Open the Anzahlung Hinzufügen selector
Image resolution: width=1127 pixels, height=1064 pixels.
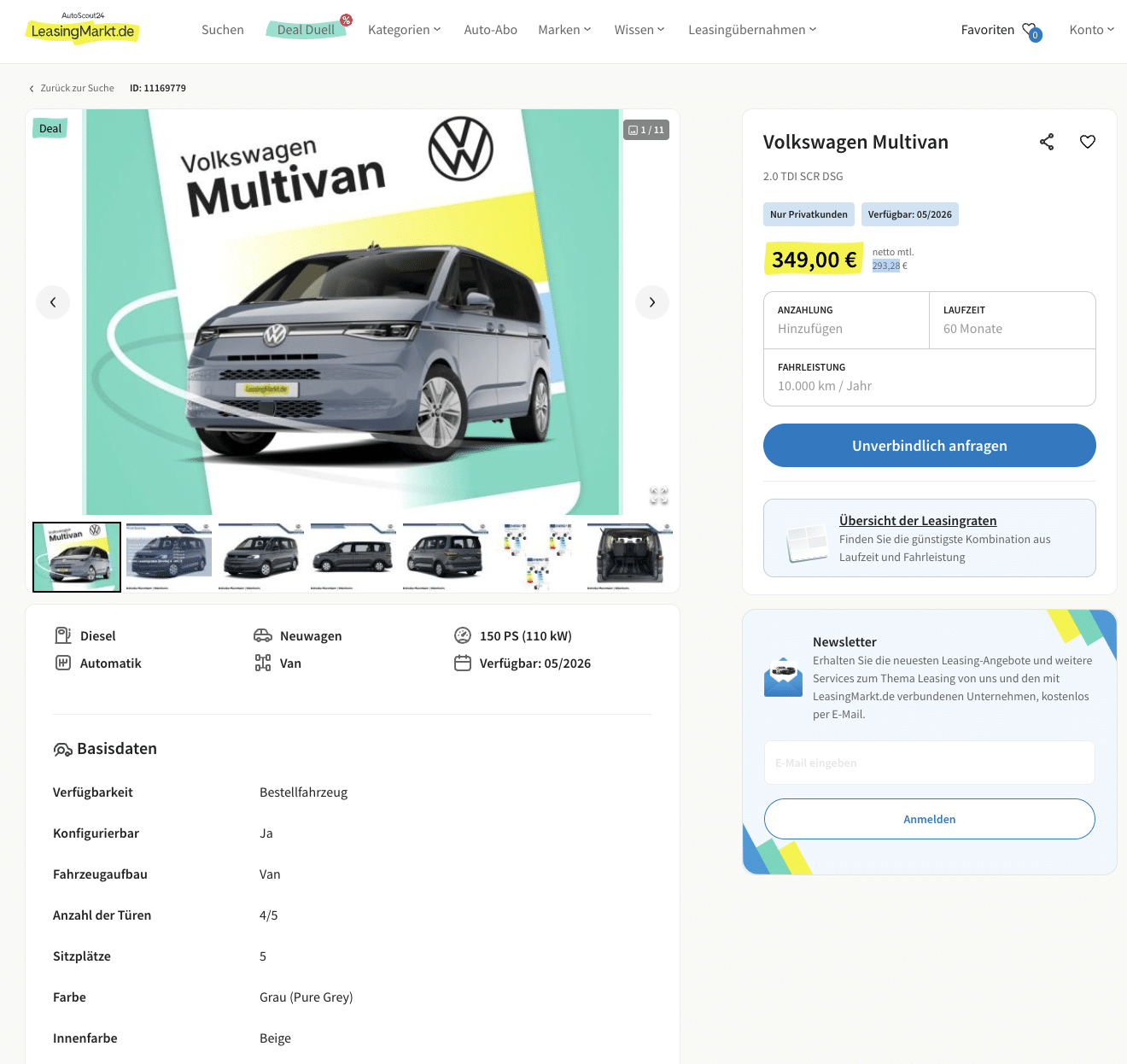846,320
